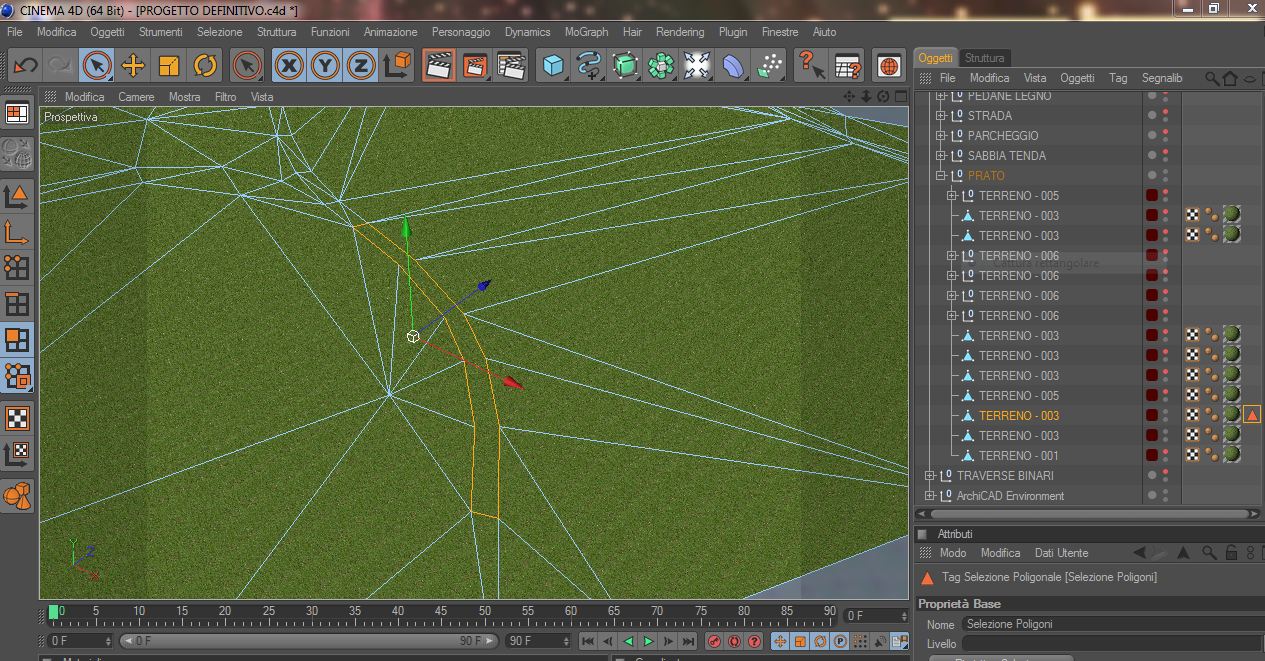Click layer color swatch of TERRENO - 005
This screenshot has height=661, width=1265.
(x=1152, y=196)
